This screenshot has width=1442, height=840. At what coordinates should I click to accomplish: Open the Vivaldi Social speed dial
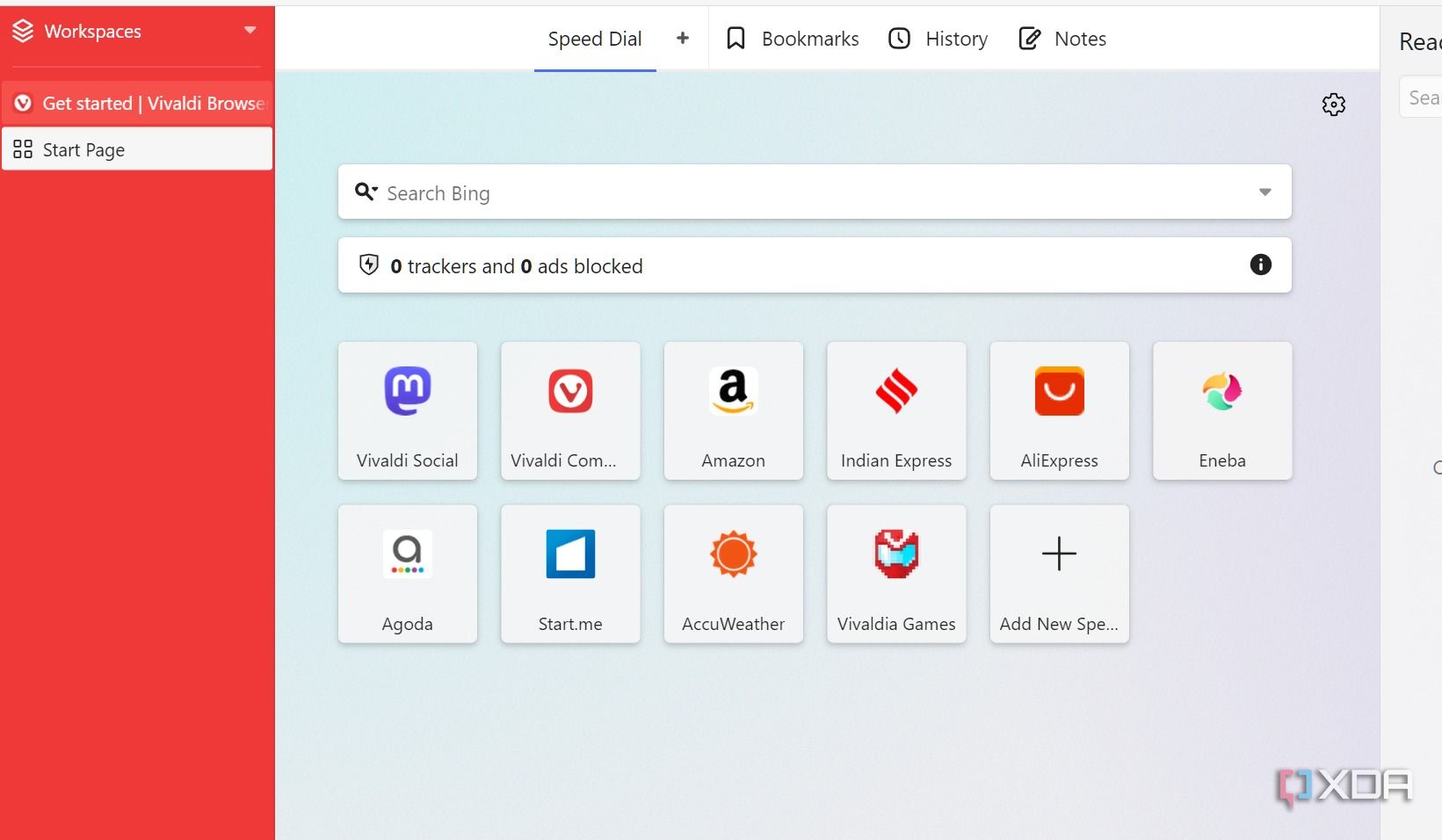[408, 410]
